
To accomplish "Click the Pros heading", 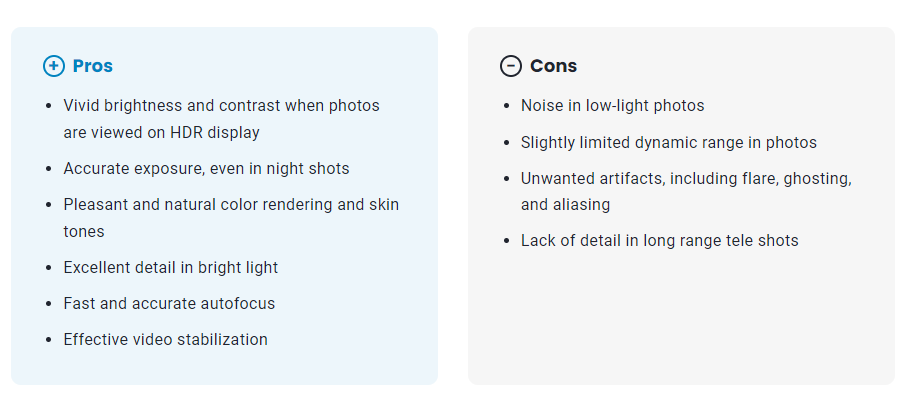I will tap(92, 66).
